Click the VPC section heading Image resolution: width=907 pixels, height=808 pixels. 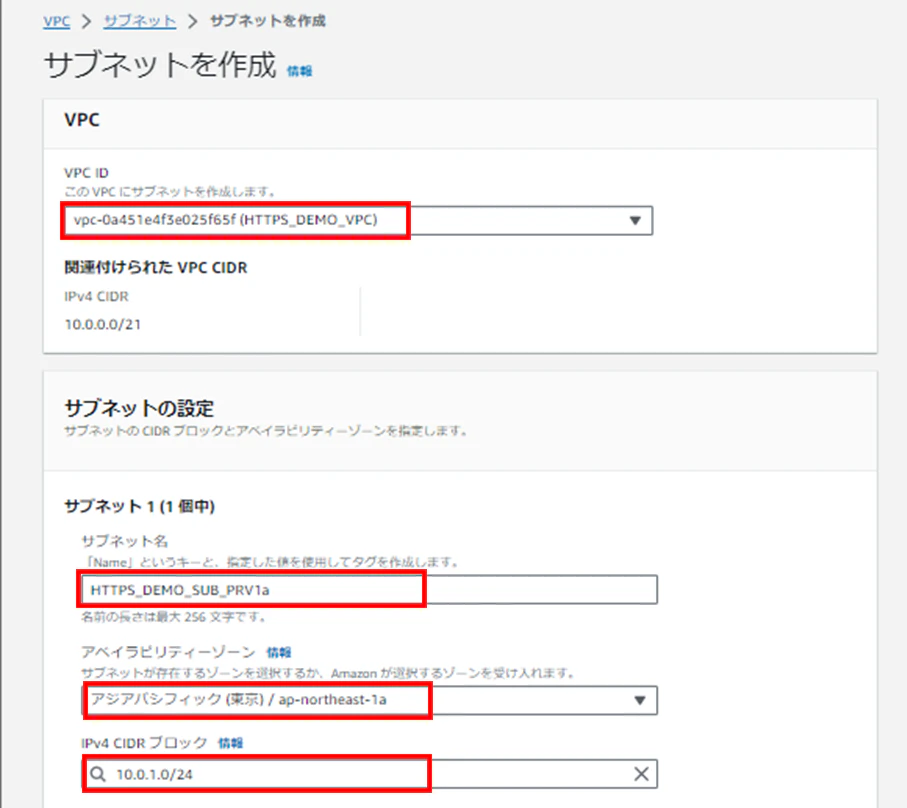click(82, 120)
